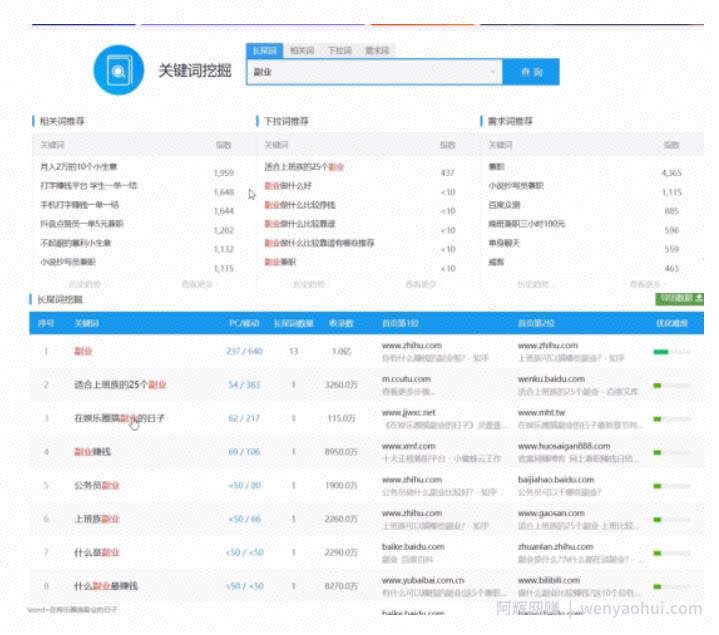Click the 54 / 363 index value
This screenshot has width=719, height=635.
point(244,385)
